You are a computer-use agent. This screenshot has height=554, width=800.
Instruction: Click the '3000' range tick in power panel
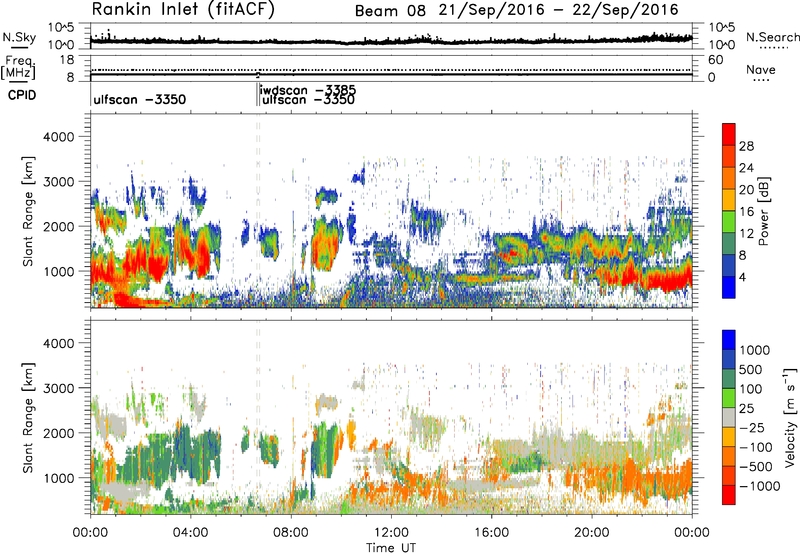[x=58, y=182]
